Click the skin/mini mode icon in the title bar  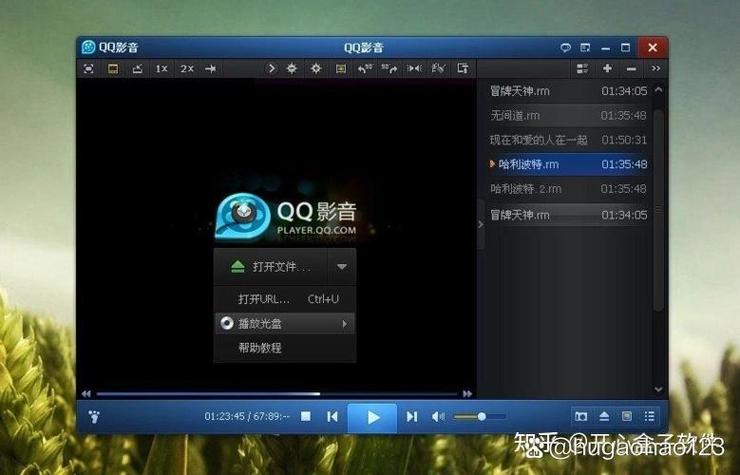(x=585, y=48)
